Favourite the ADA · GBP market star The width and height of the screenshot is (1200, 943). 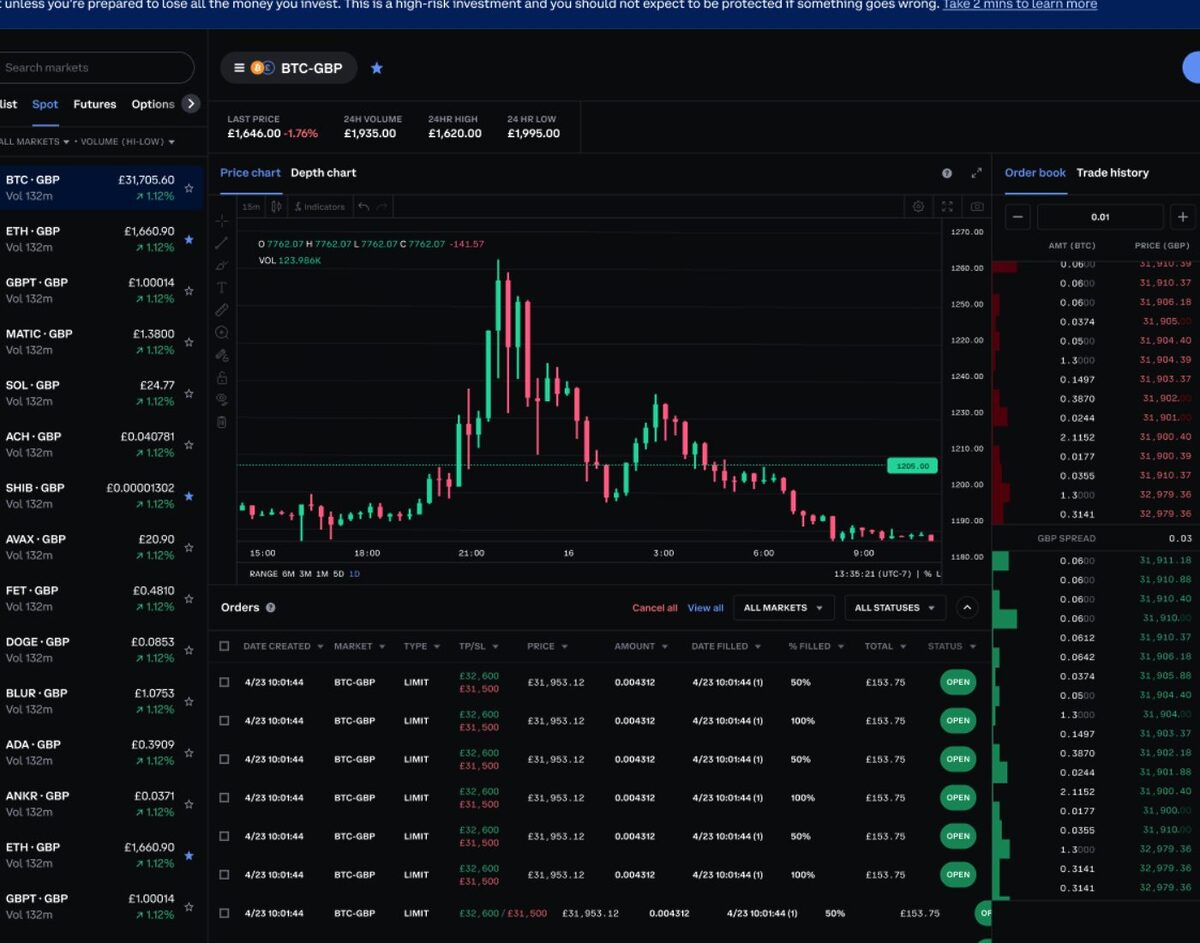click(189, 753)
